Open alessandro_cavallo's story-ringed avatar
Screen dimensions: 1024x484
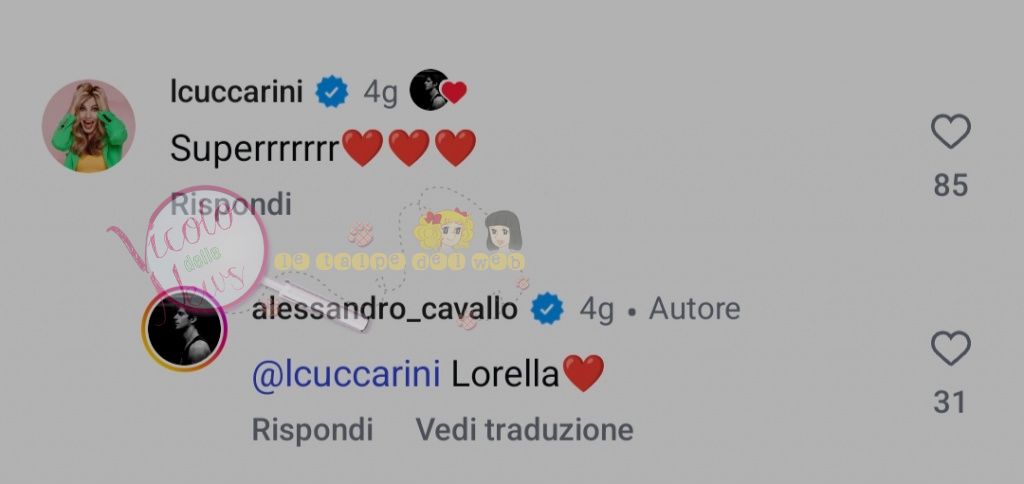[x=185, y=330]
